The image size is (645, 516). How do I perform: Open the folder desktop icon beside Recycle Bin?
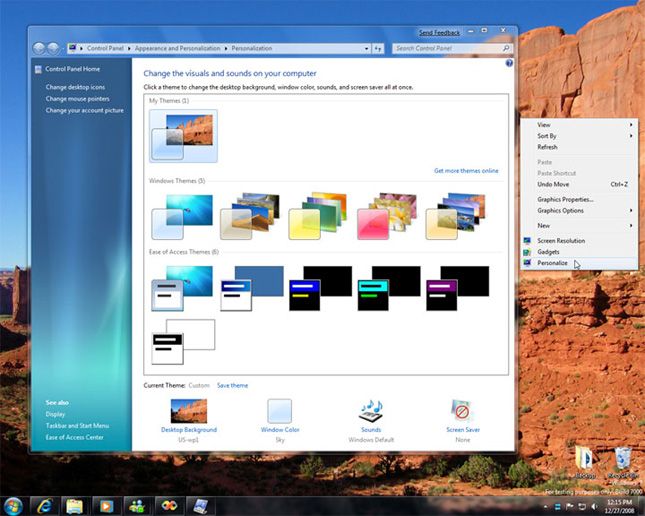tap(585, 463)
